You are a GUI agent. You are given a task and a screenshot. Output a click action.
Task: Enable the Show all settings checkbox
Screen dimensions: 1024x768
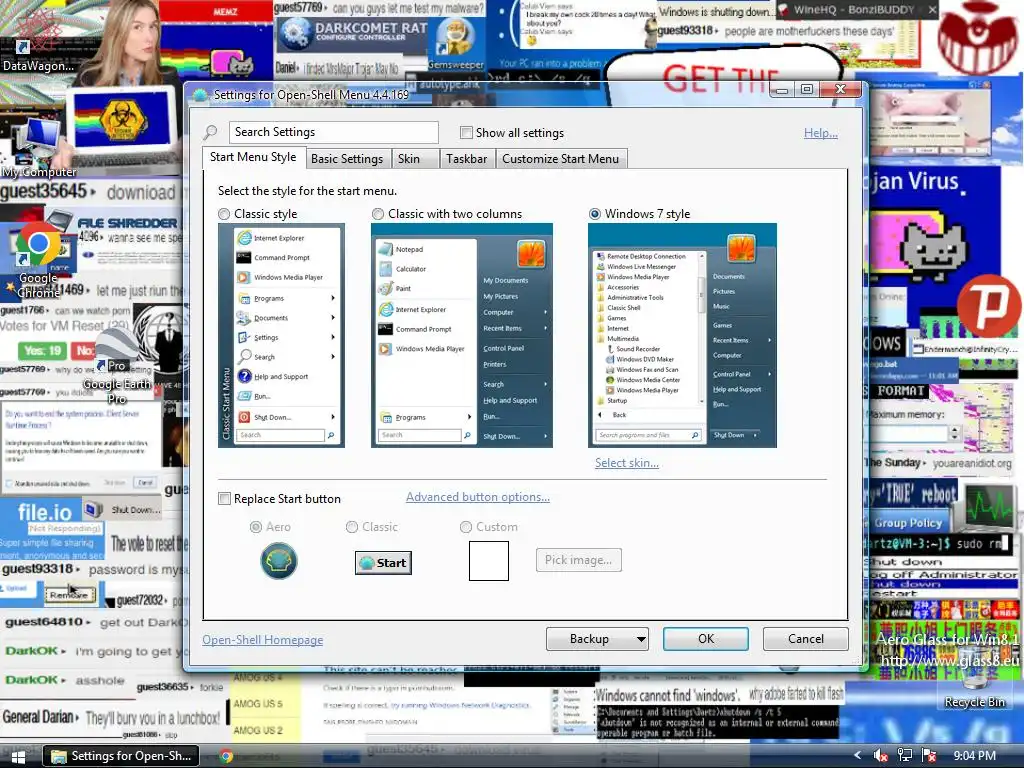(466, 133)
